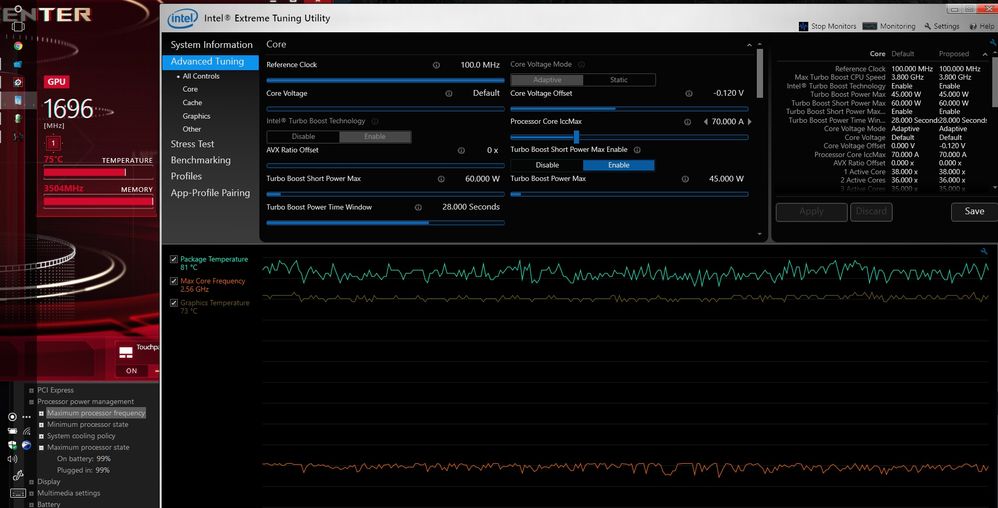Open the System Information section

pos(211,45)
